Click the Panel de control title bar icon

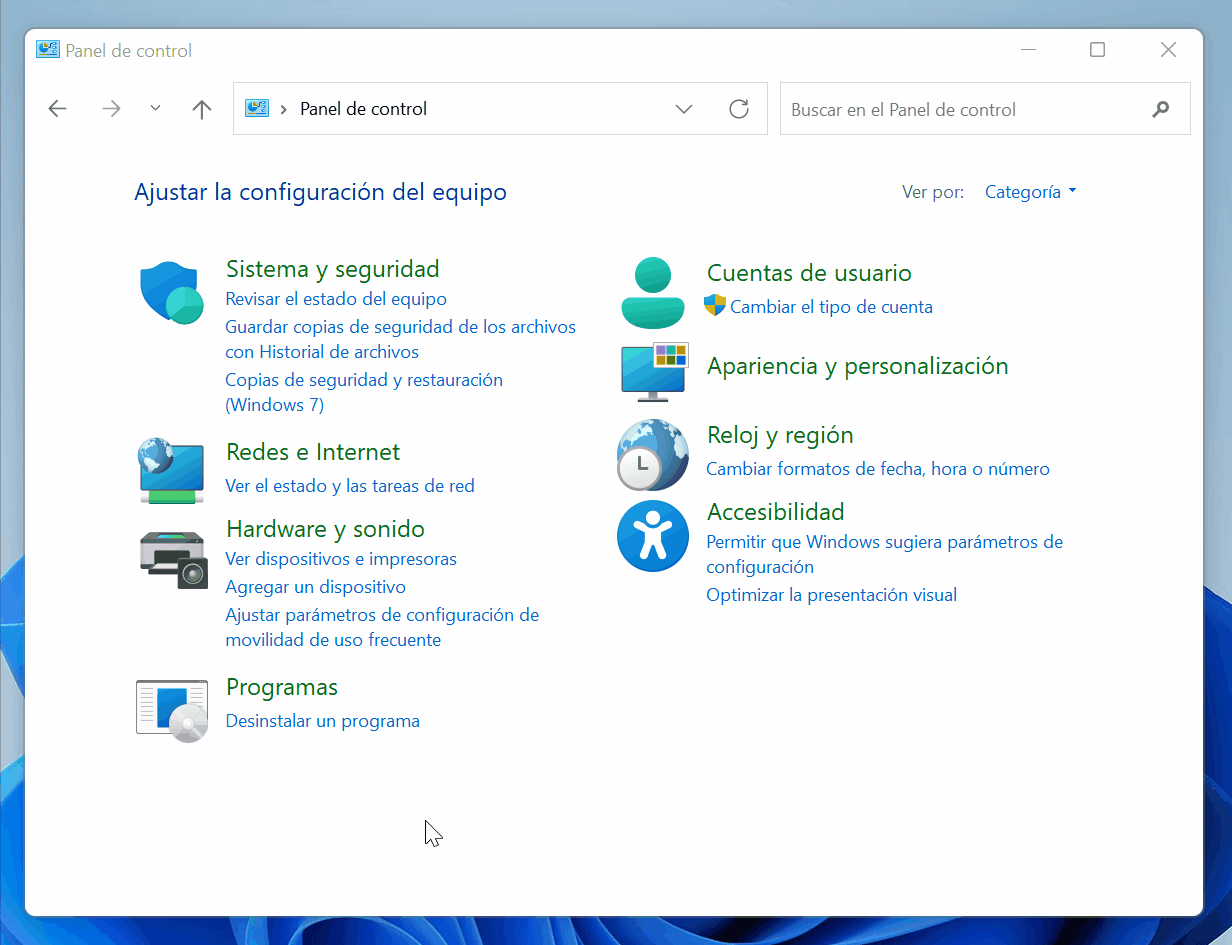point(47,50)
